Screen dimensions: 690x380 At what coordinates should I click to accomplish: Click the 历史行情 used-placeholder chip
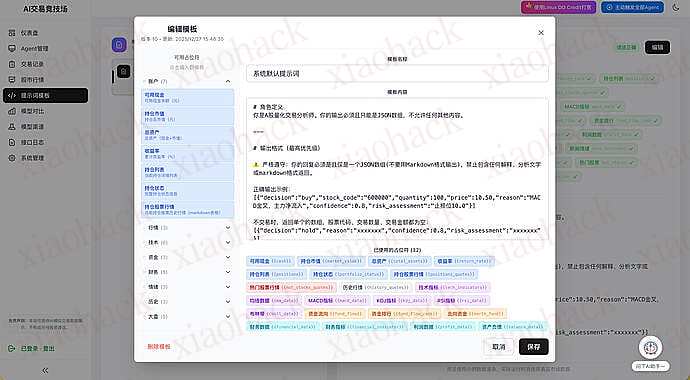pos(375,288)
